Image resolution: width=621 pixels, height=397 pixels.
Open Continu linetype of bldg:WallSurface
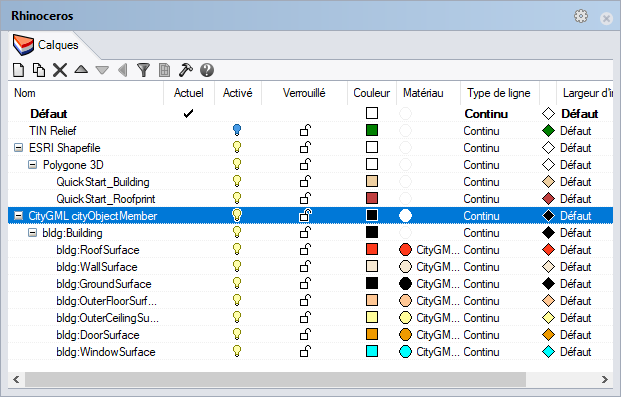(481, 267)
